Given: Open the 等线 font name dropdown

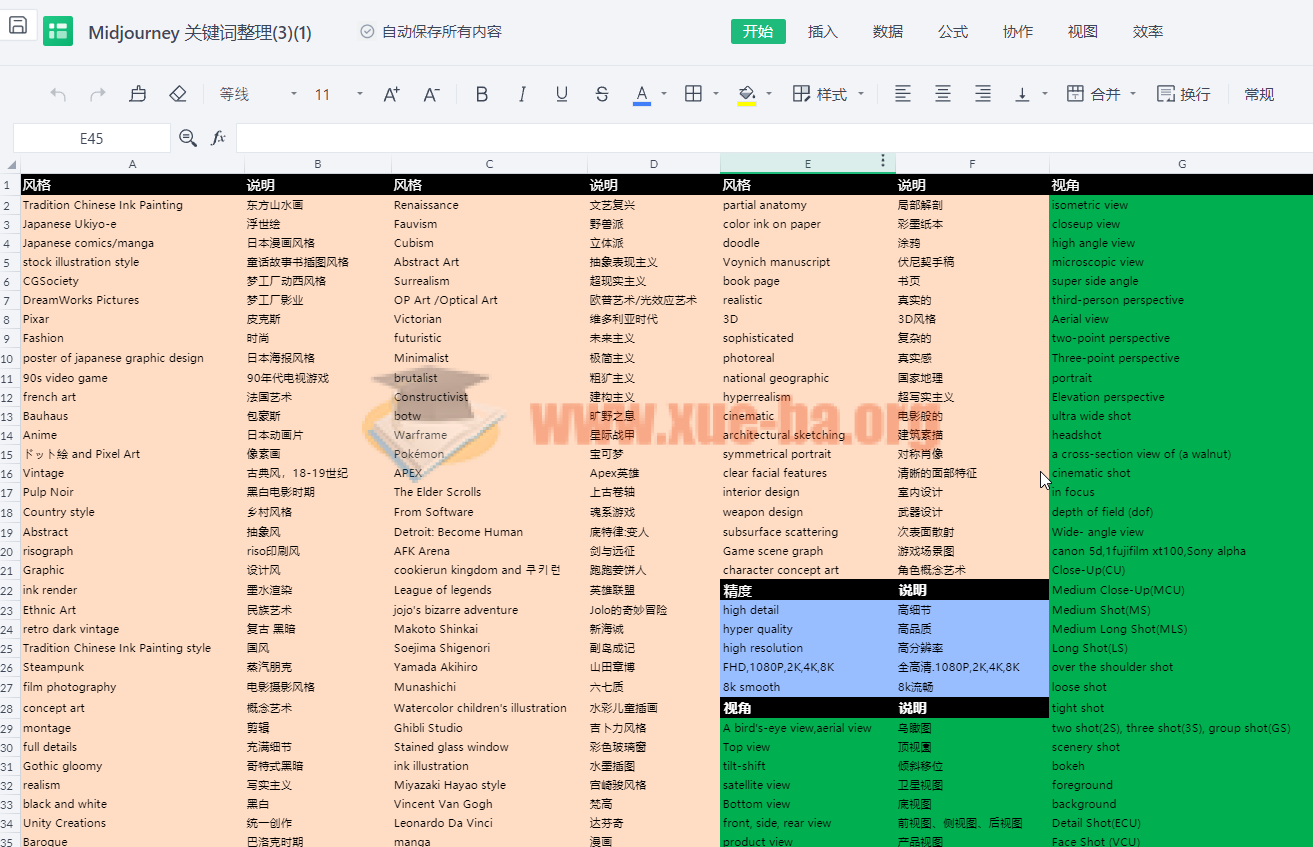Looking at the screenshot, I should point(258,94).
